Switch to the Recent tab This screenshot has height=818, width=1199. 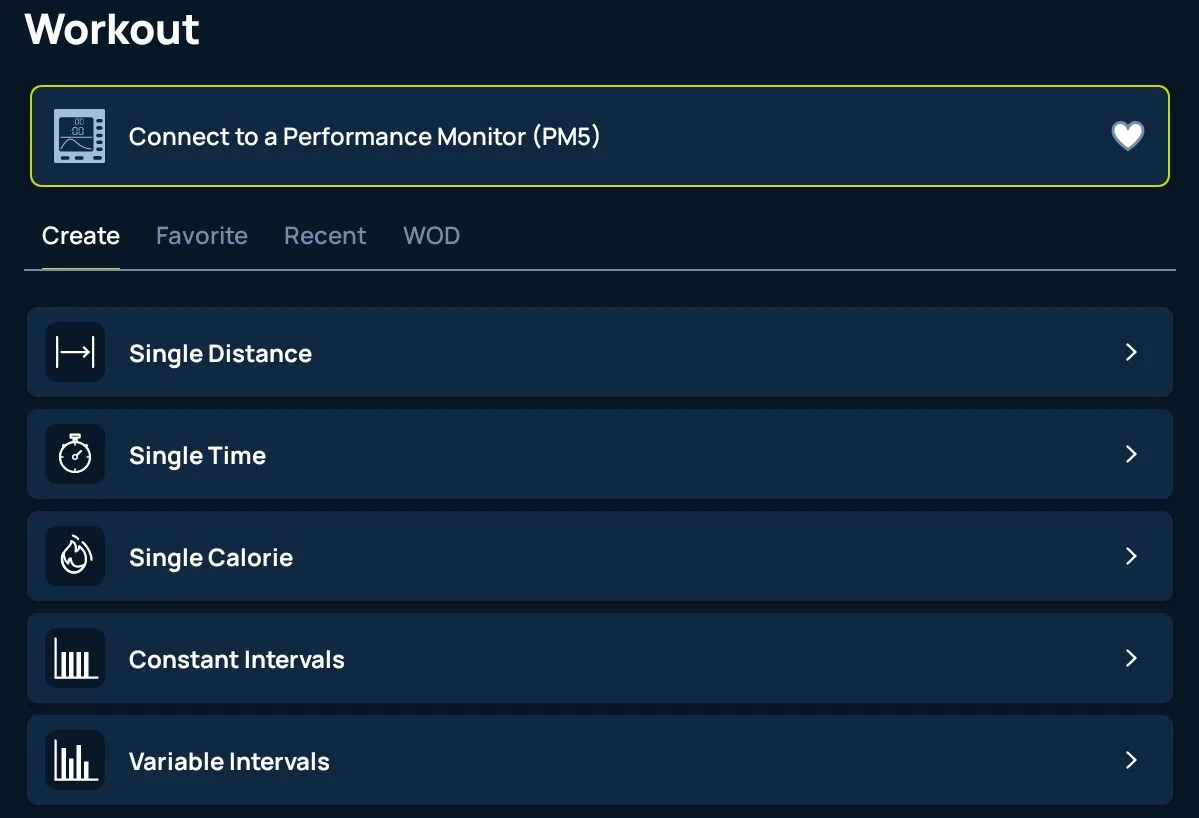325,236
